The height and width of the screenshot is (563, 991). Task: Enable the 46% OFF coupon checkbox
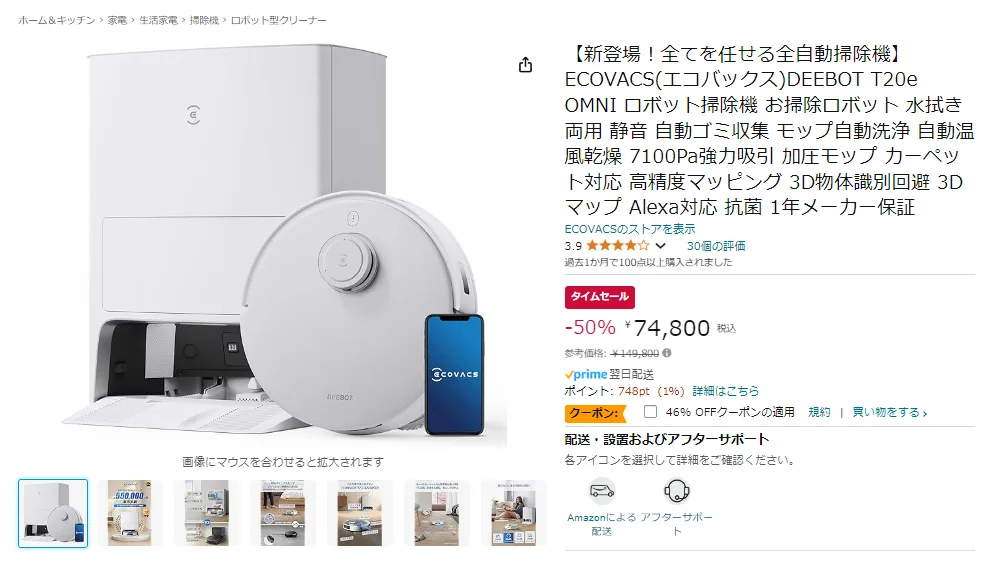[x=650, y=412]
